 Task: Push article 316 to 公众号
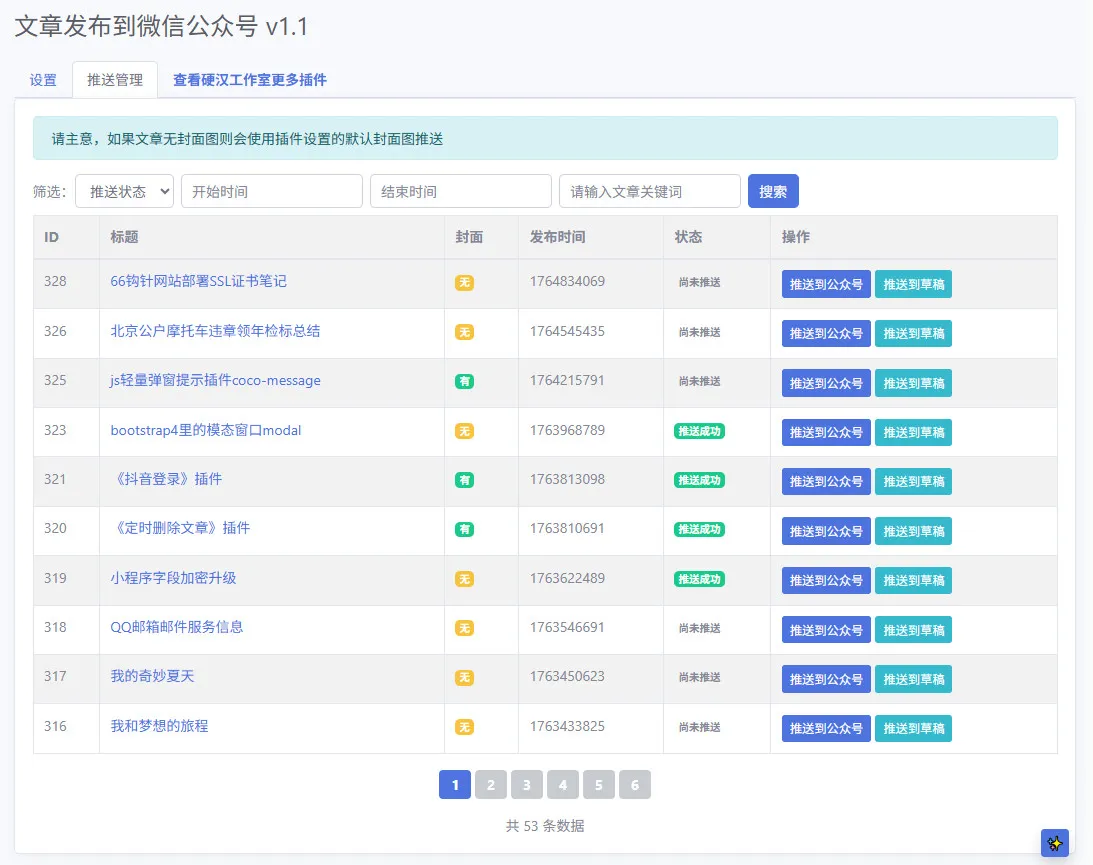click(x=826, y=728)
